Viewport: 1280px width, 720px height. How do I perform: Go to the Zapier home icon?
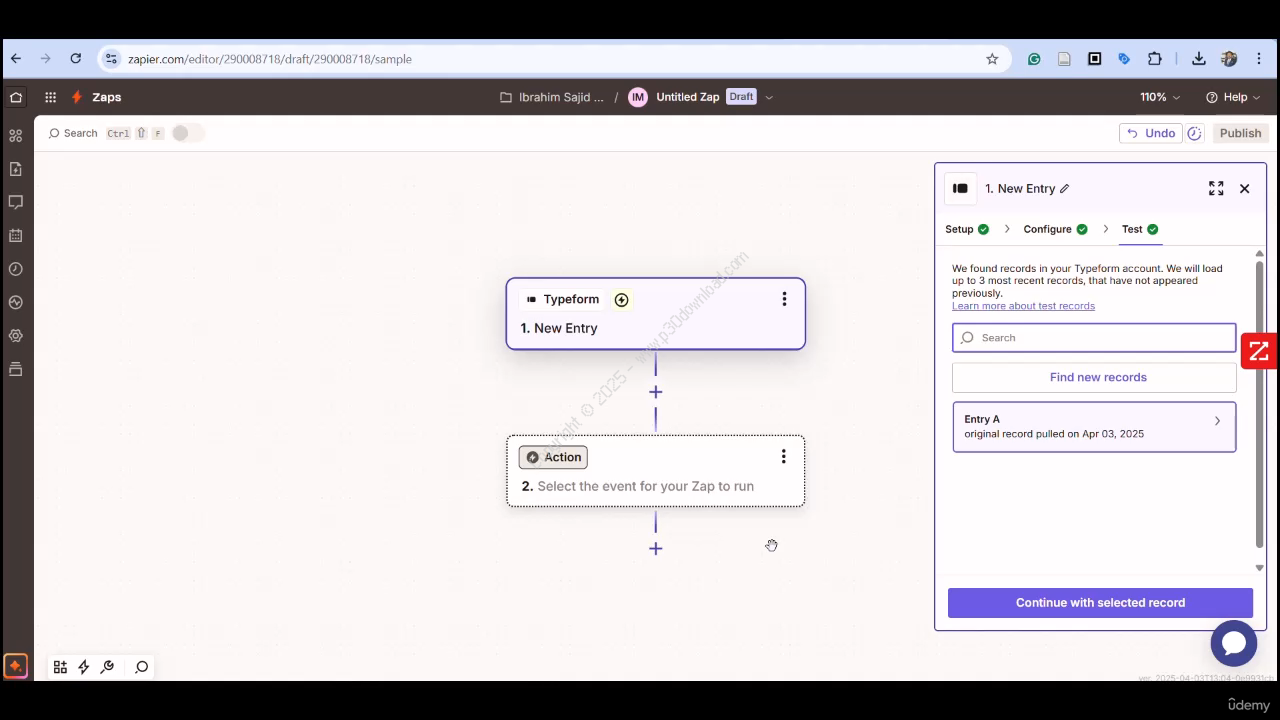tap(16, 97)
